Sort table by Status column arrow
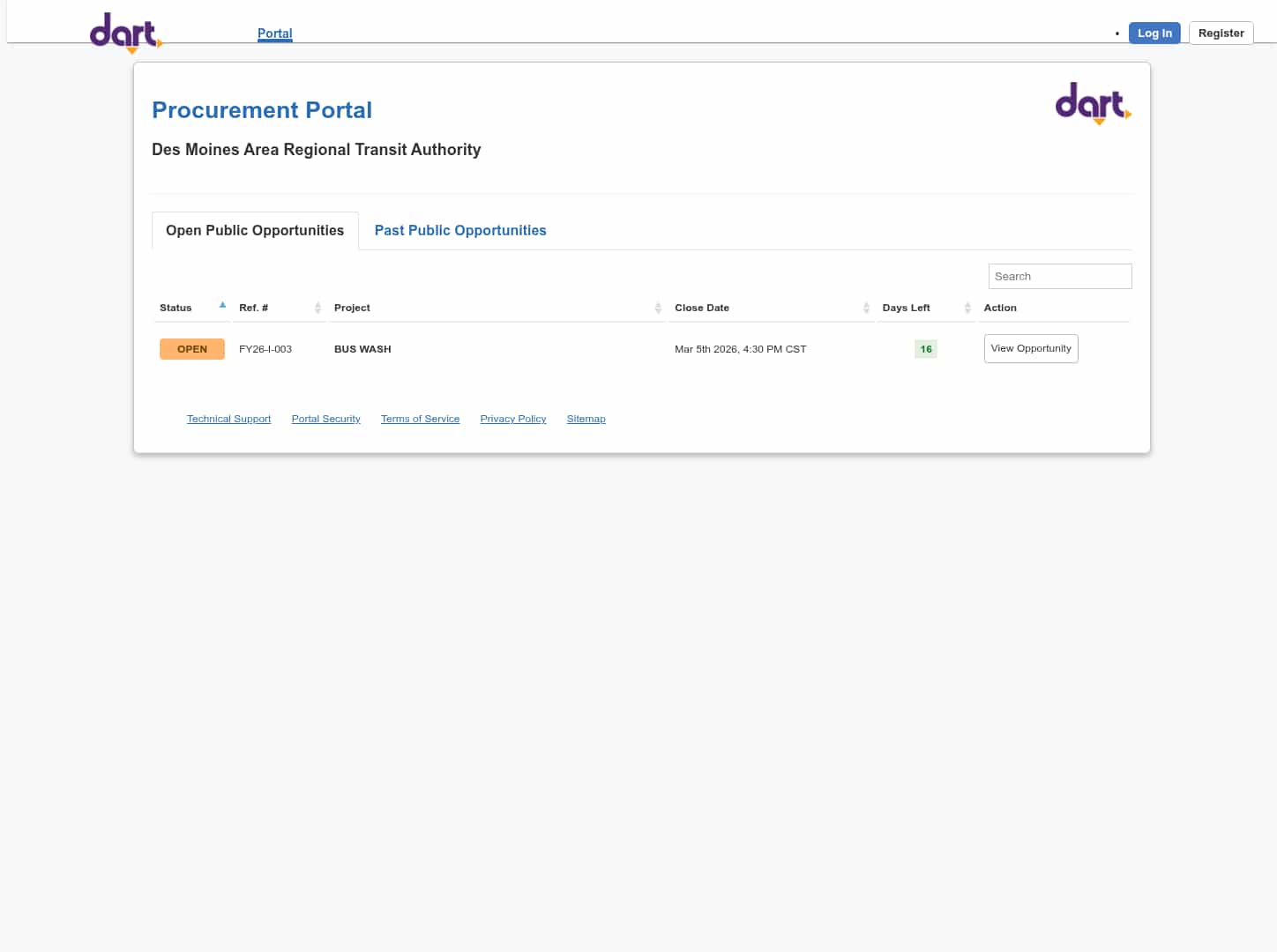The width and height of the screenshot is (1277, 952). [x=222, y=305]
